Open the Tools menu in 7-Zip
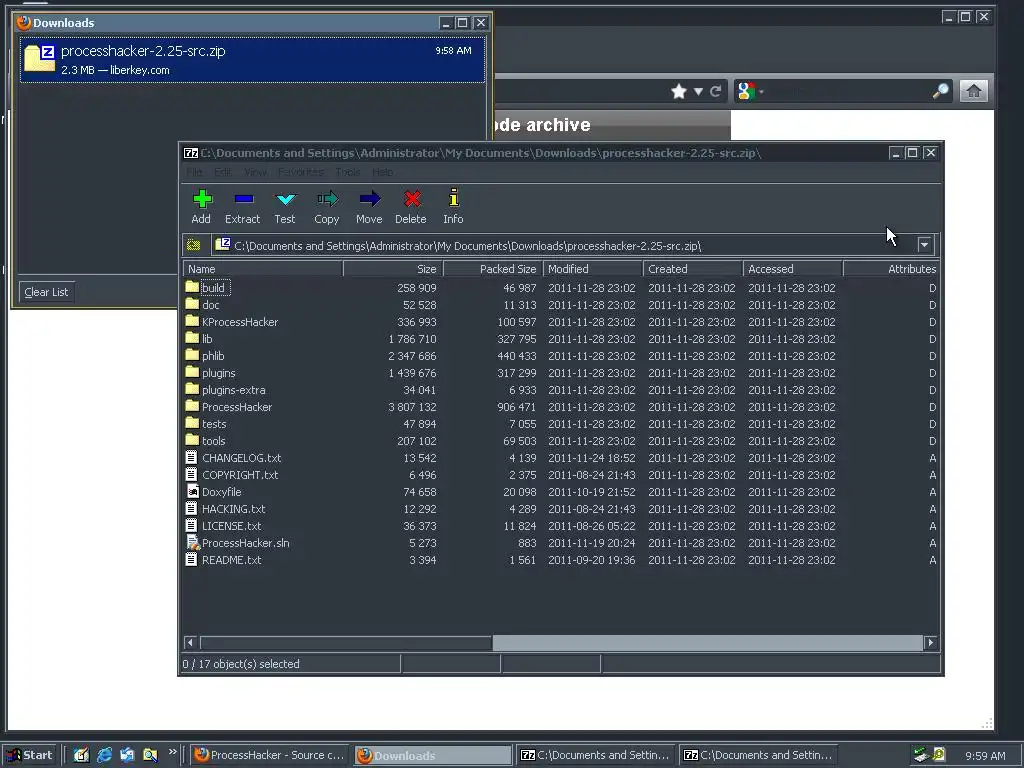The image size is (1024, 768). point(347,172)
